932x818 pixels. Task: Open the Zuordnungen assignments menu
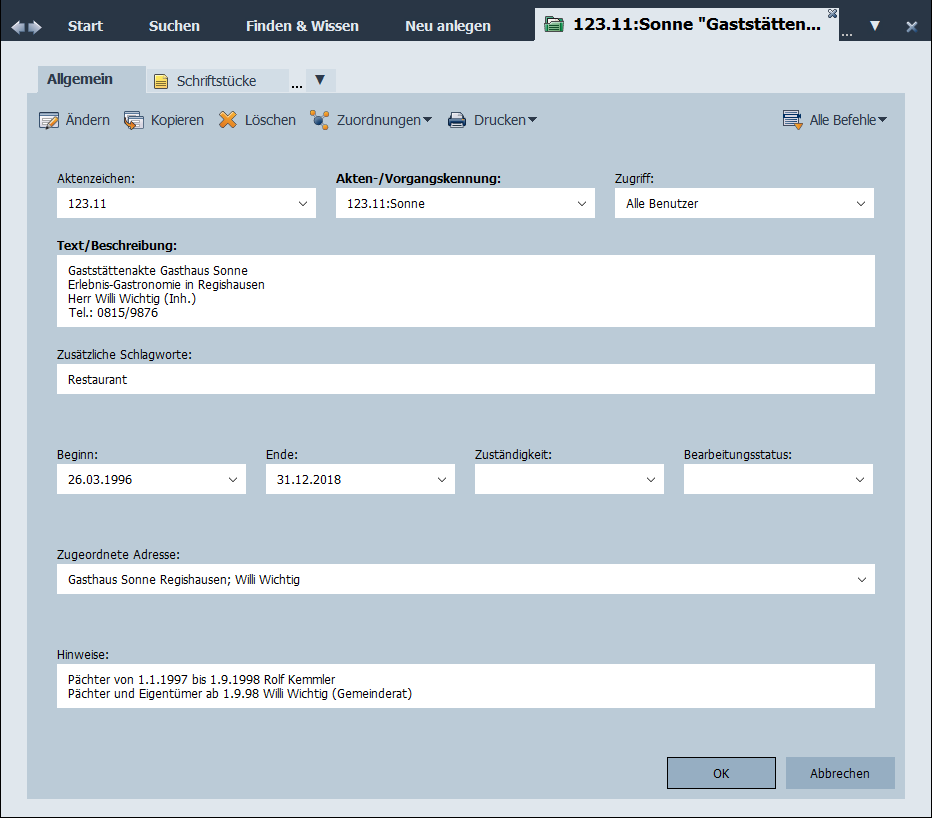[371, 120]
